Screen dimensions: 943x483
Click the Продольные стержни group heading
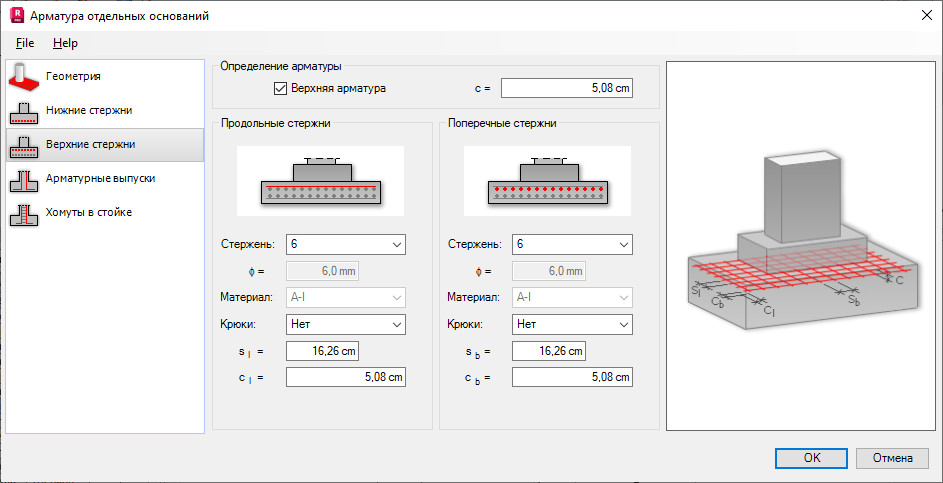[x=275, y=123]
